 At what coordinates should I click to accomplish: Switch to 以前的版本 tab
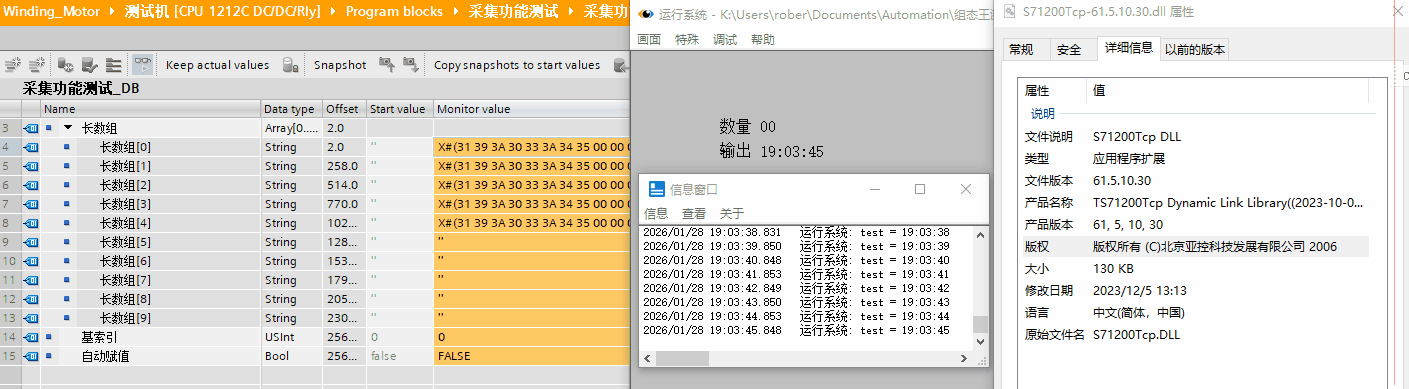(1195, 49)
